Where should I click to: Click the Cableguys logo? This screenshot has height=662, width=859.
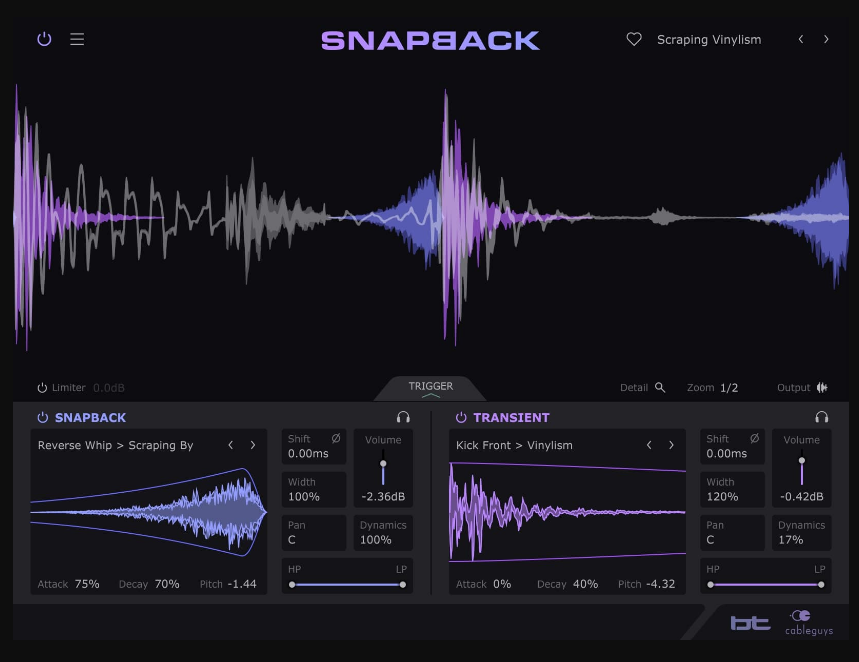pyautogui.click(x=809, y=622)
